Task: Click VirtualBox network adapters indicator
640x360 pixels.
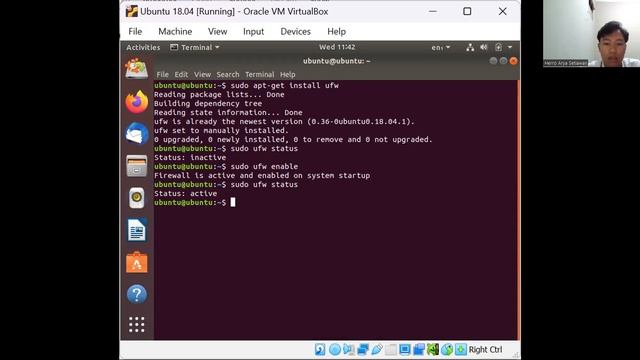Action: 363,349
